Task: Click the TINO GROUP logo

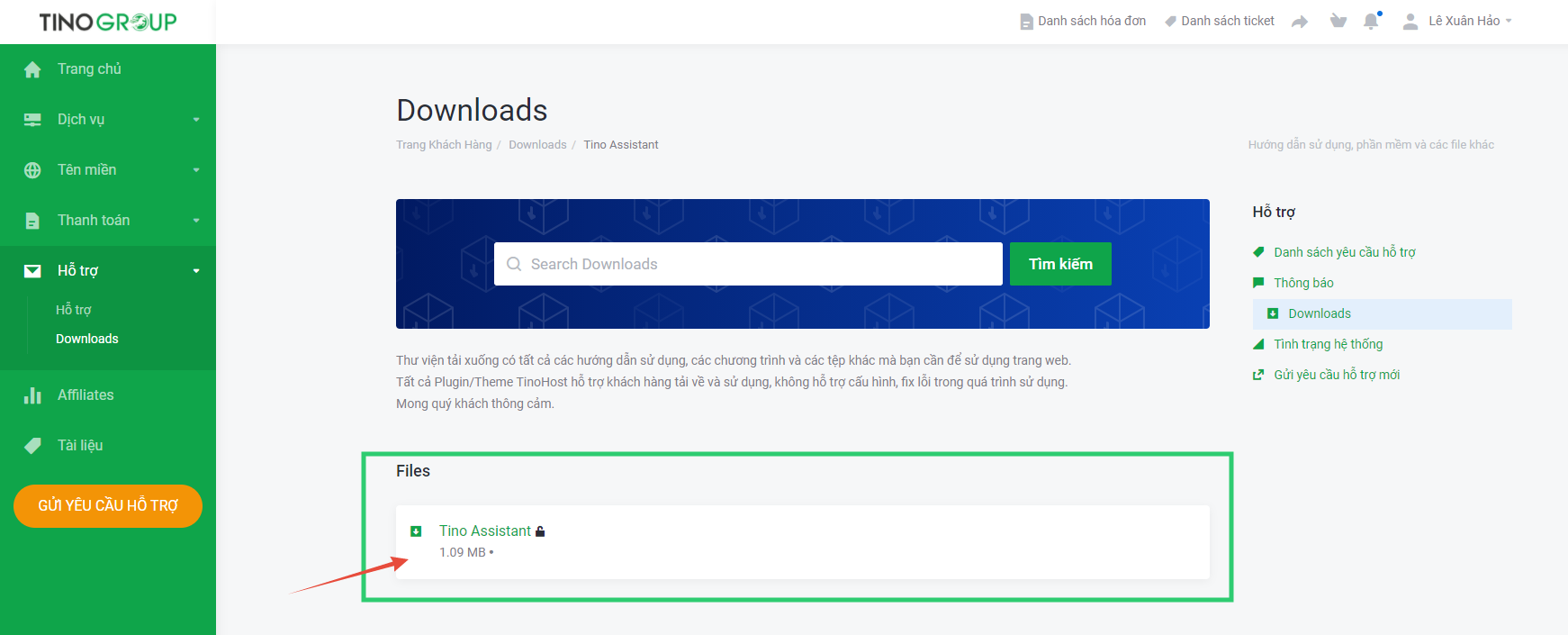Action: (x=108, y=22)
